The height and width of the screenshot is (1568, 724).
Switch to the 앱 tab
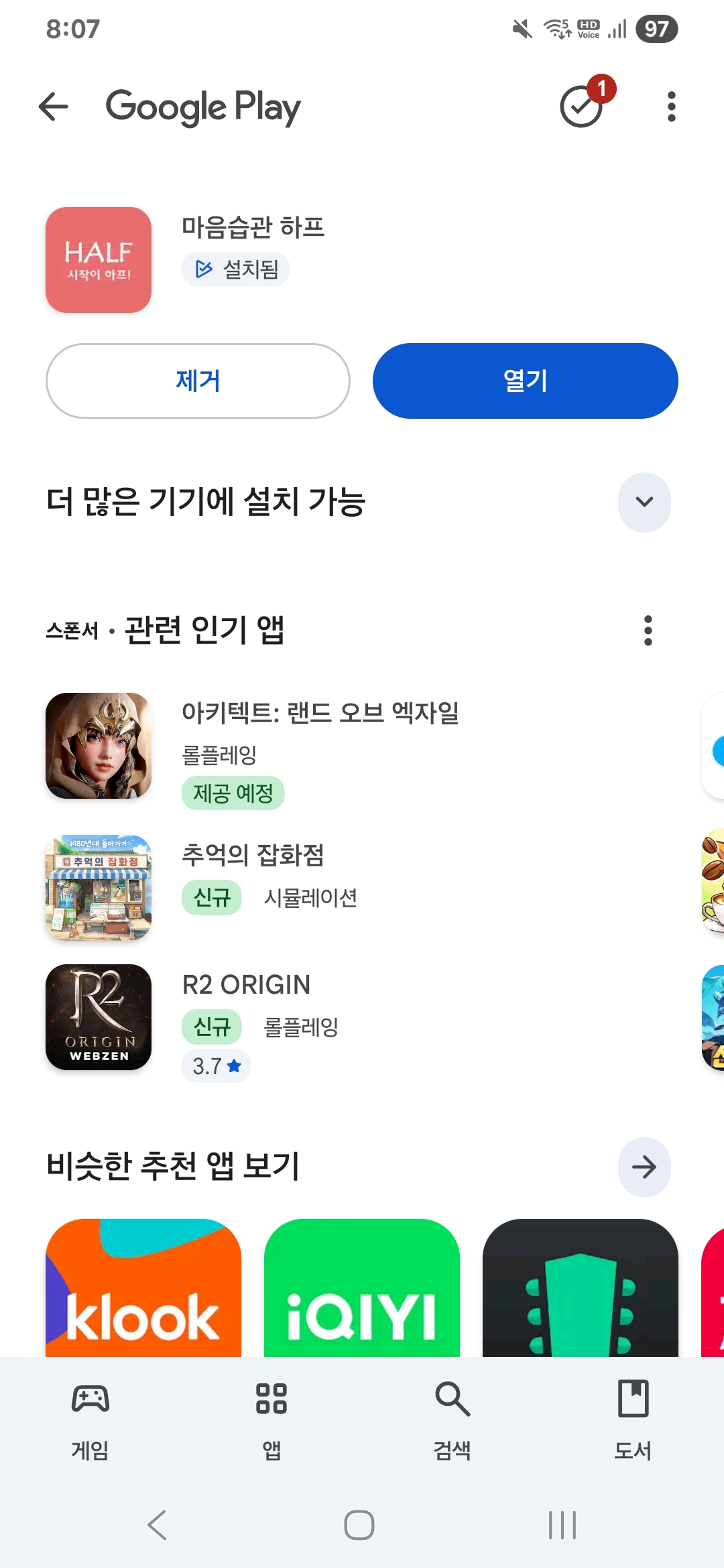coord(271,1421)
